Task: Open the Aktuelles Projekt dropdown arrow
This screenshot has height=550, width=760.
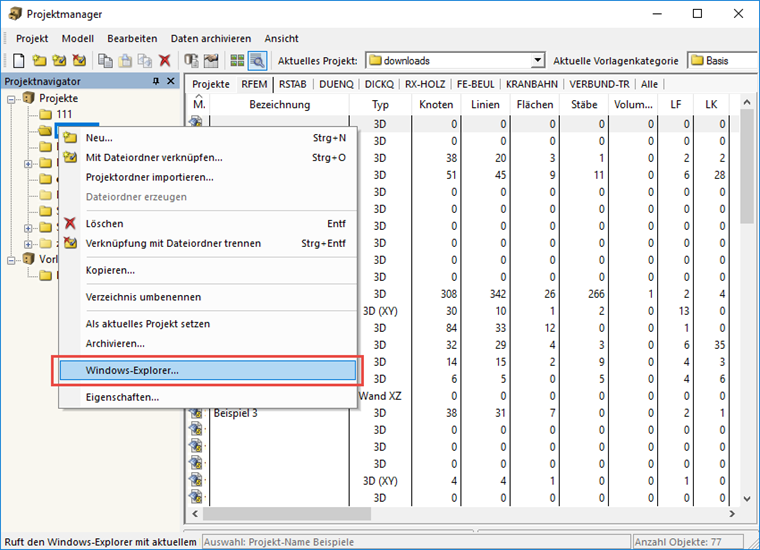Action: pyautogui.click(x=537, y=61)
